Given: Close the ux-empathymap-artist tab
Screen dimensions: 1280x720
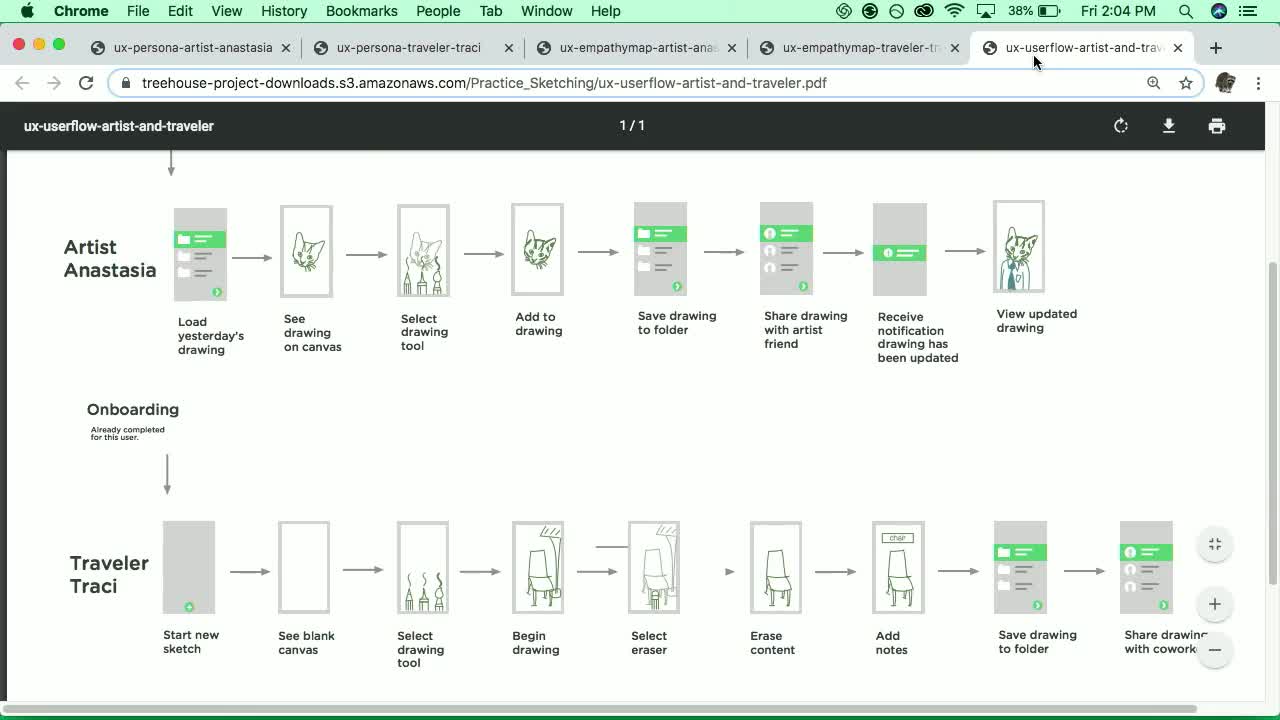Looking at the screenshot, I should (732, 48).
